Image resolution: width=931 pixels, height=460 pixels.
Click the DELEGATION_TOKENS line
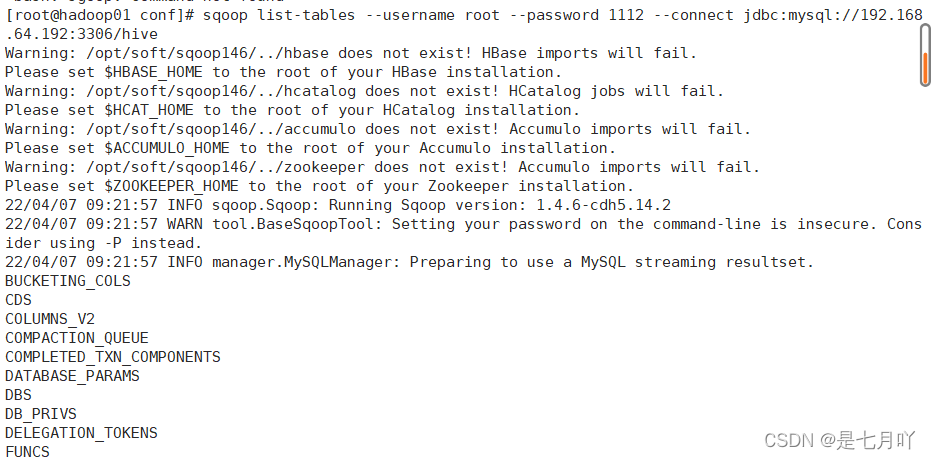tap(81, 433)
